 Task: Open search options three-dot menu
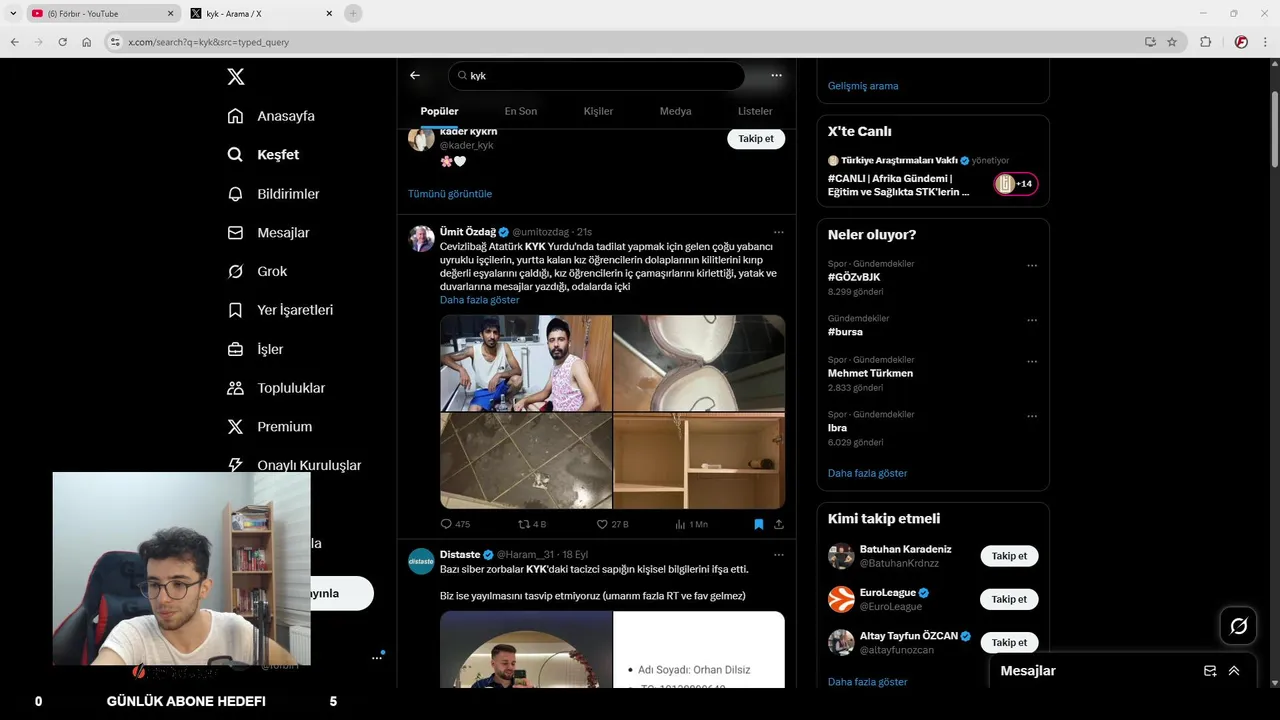point(776,75)
